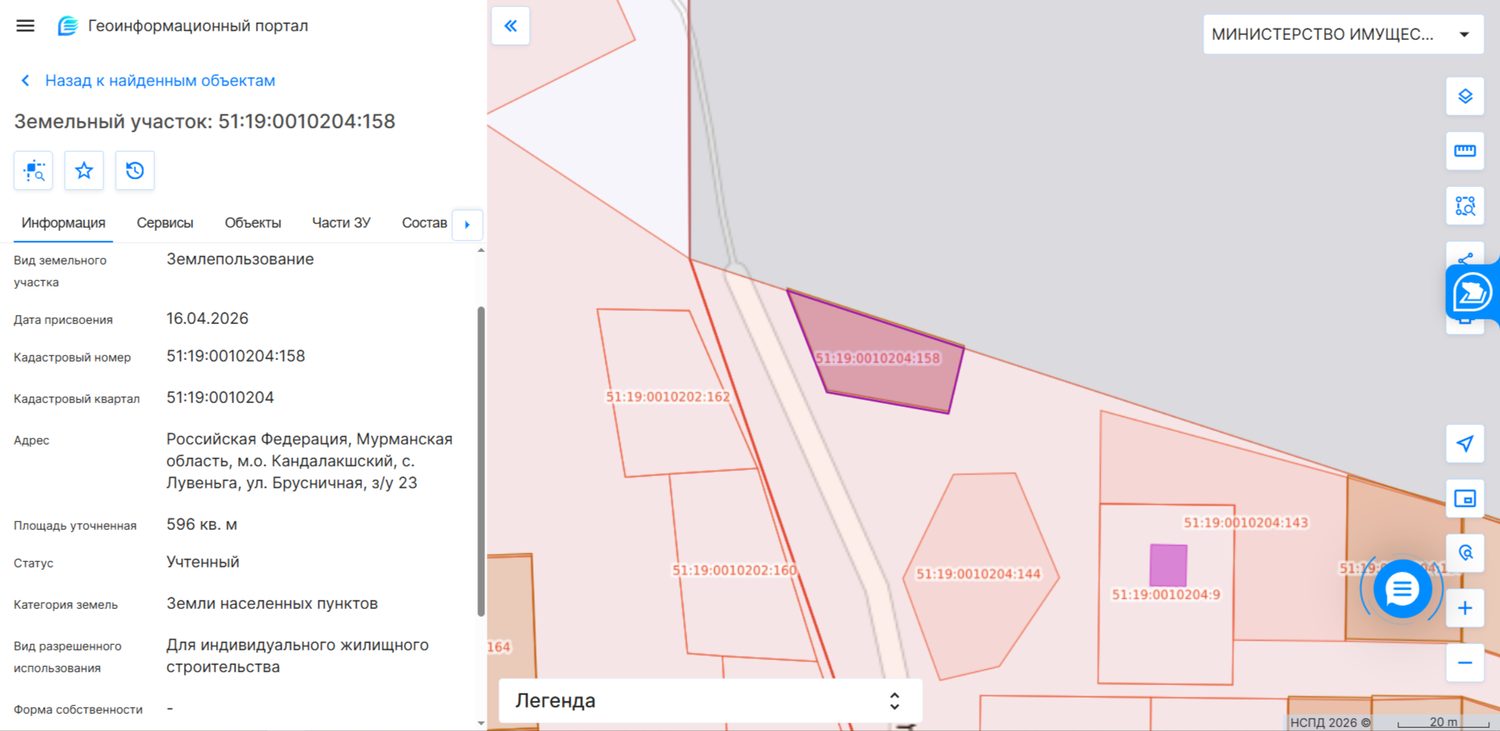Switch to the Части ЗУ tab

341,223
